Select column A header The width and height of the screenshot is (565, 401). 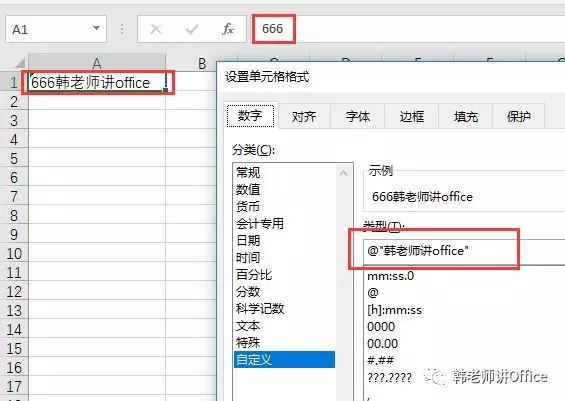coord(97,63)
